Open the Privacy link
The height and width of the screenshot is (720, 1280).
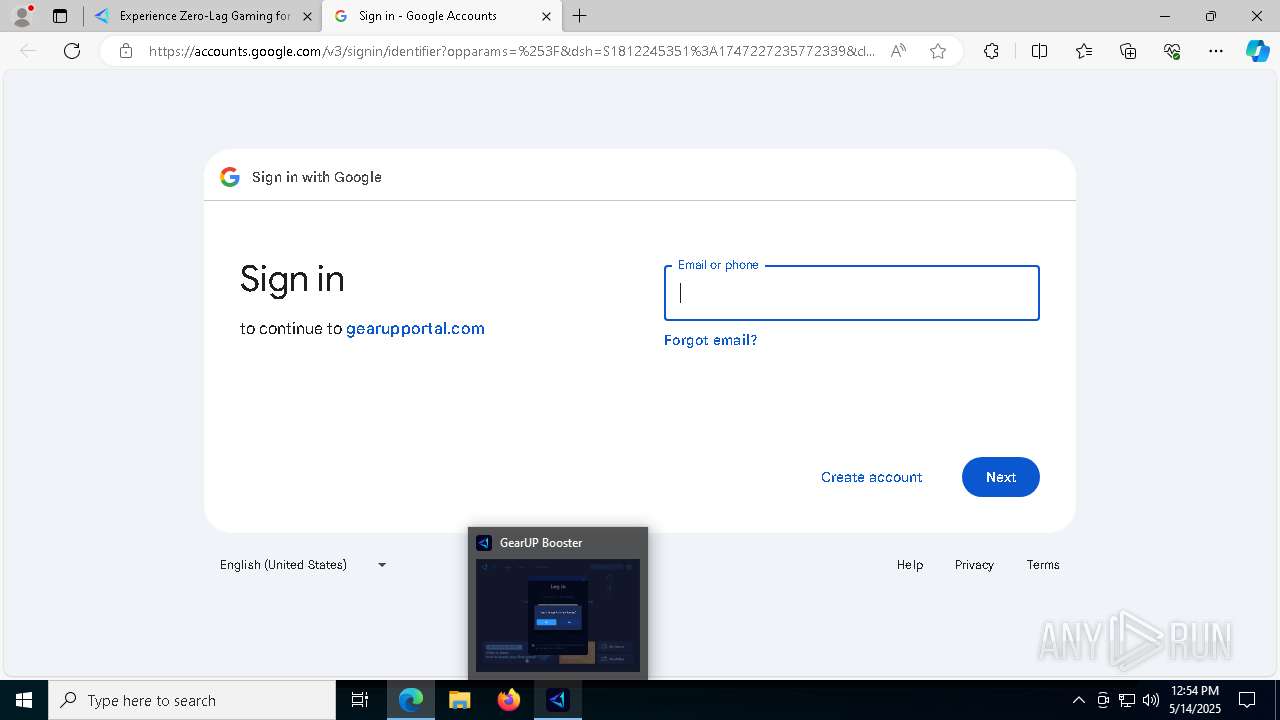point(974,565)
